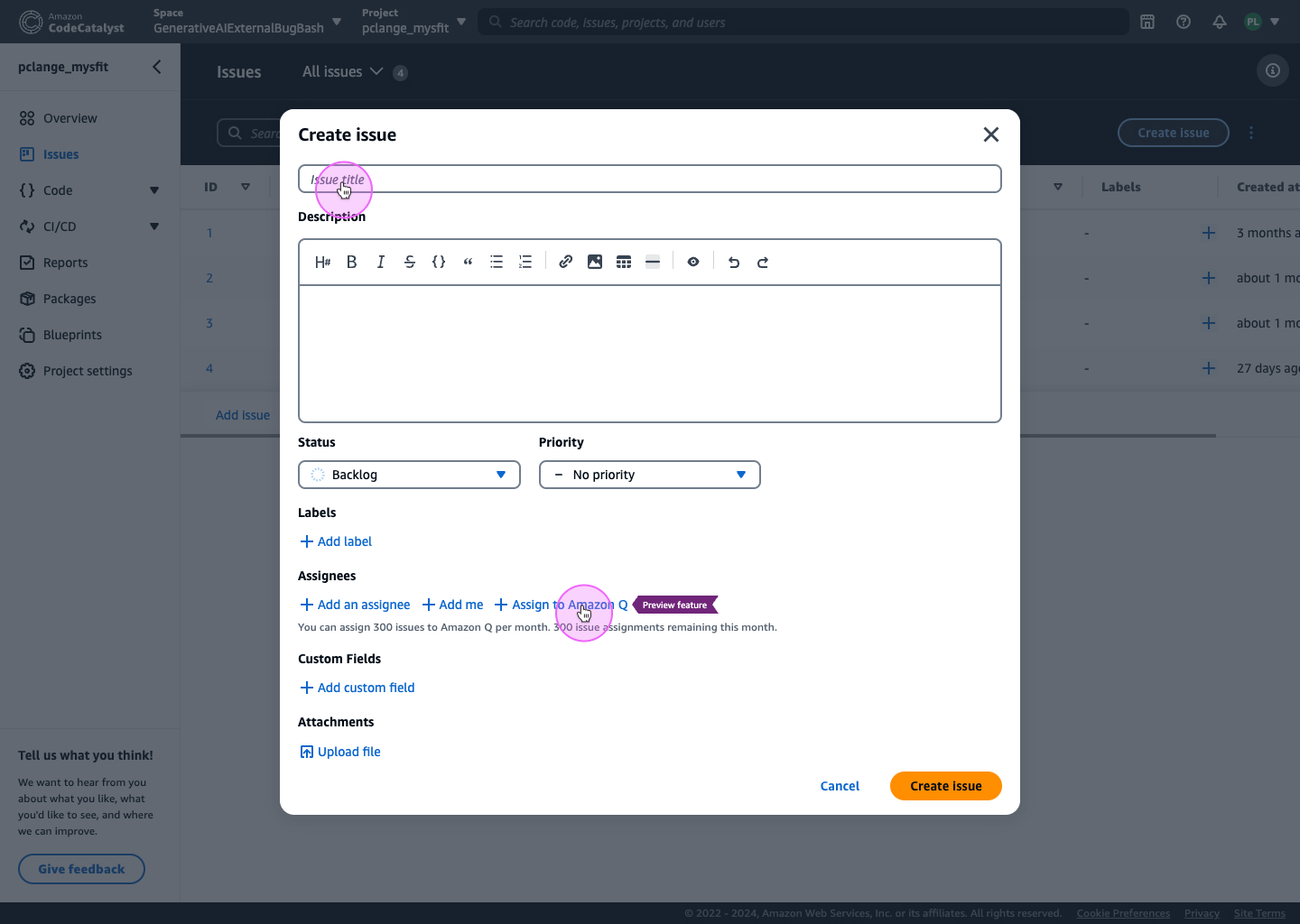Open Issues in the sidebar
Screen dimensions: 1300x924
[60, 154]
